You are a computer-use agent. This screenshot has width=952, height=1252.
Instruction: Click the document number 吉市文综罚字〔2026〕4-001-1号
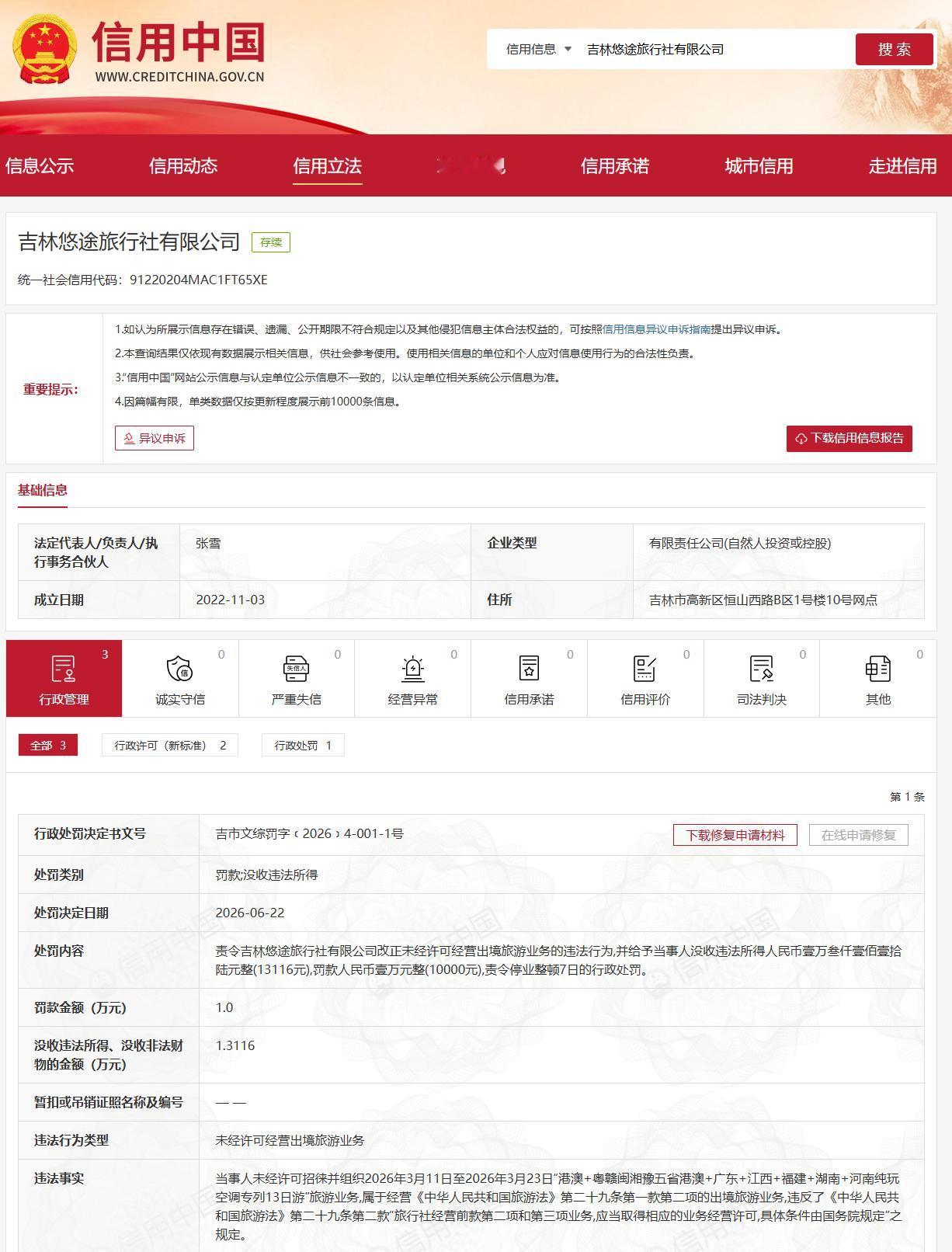(x=310, y=834)
